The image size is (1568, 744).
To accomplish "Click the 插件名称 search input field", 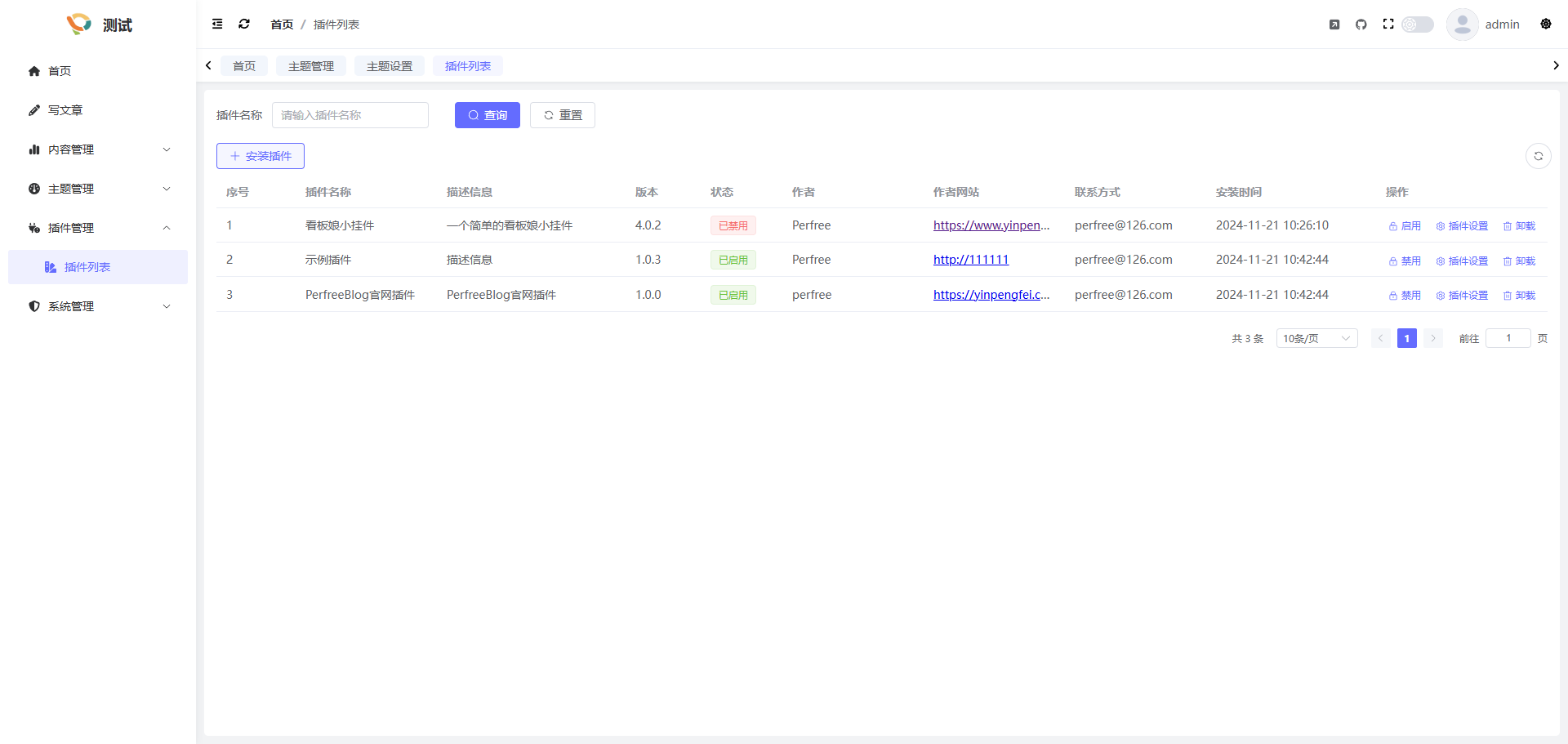I will point(350,115).
